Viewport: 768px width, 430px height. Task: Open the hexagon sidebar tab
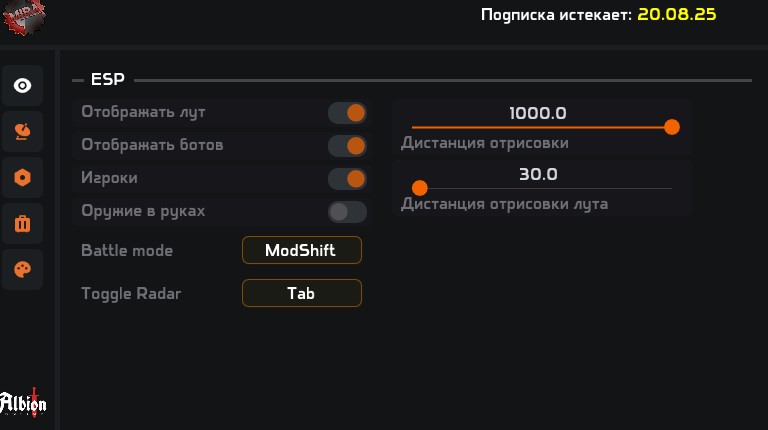pos(22,177)
